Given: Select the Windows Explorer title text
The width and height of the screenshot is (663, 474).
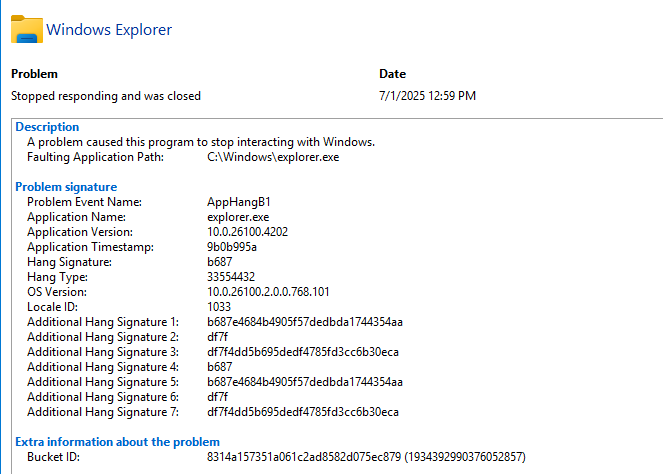Looking at the screenshot, I should click(109, 30).
